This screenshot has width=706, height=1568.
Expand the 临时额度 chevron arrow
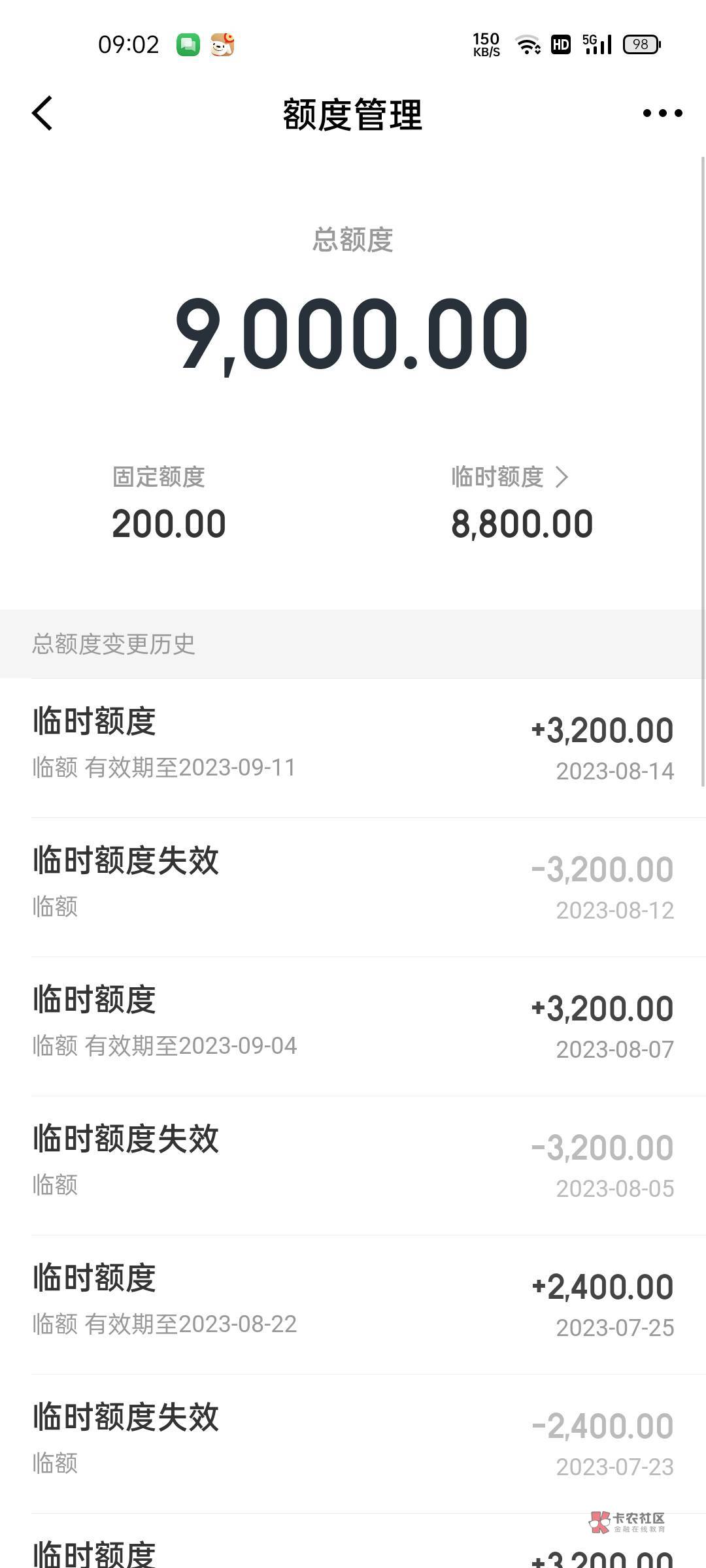click(x=562, y=477)
